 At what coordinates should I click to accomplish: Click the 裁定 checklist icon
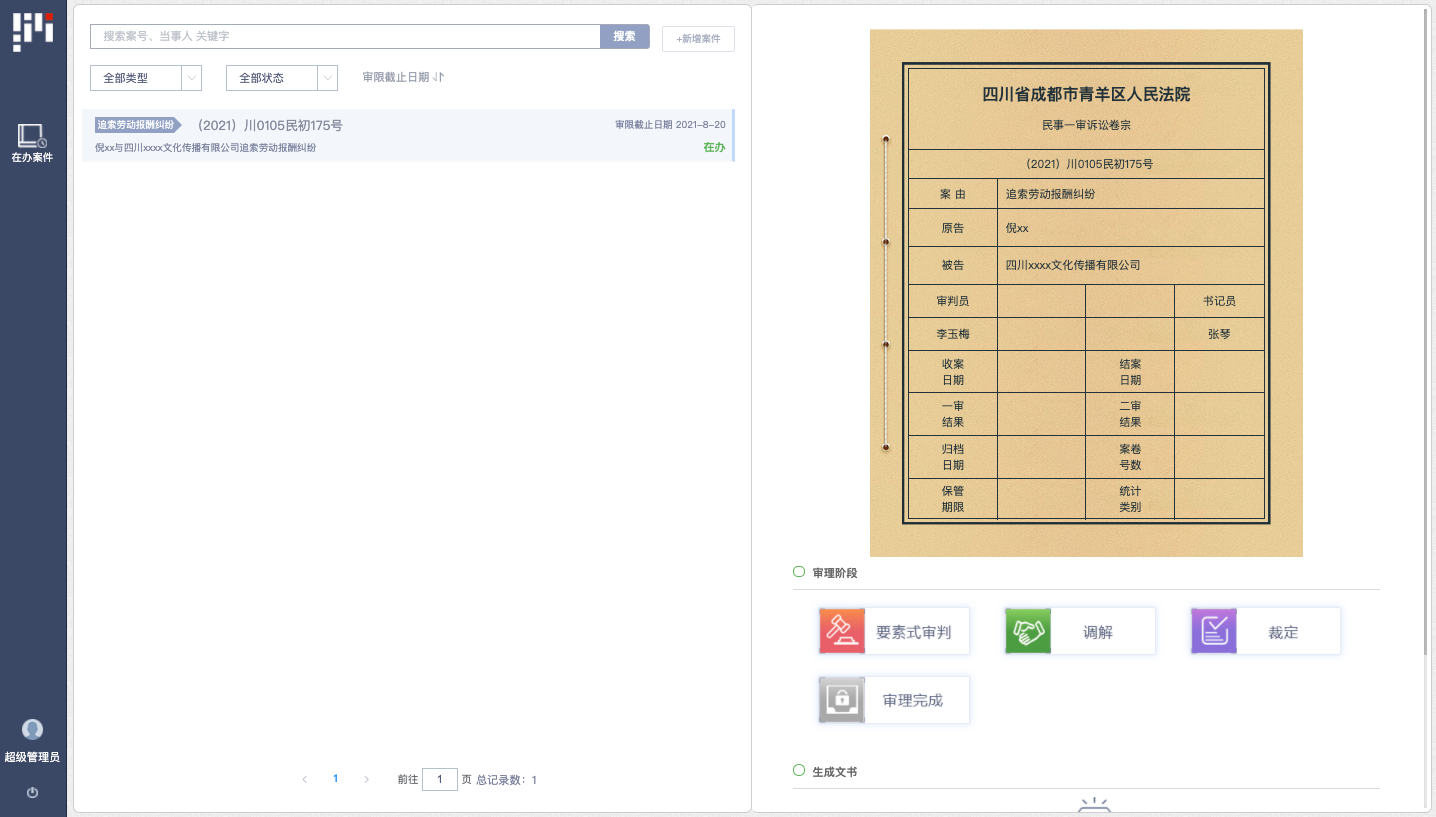point(1214,631)
